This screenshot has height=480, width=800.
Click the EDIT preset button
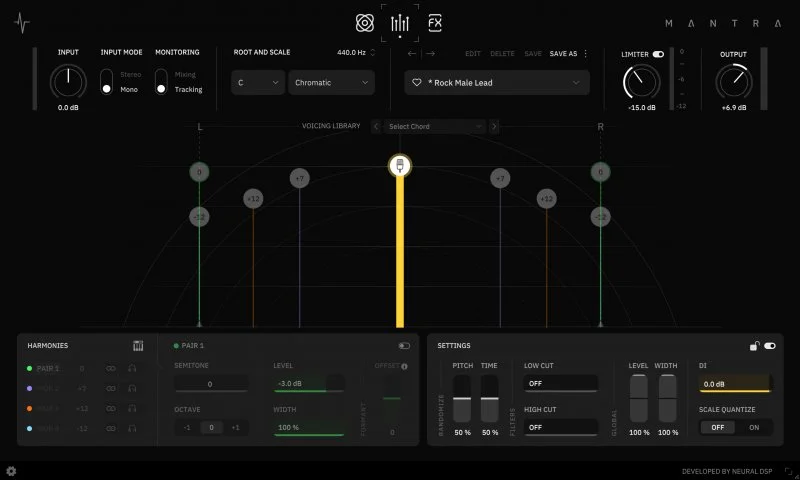coord(473,54)
